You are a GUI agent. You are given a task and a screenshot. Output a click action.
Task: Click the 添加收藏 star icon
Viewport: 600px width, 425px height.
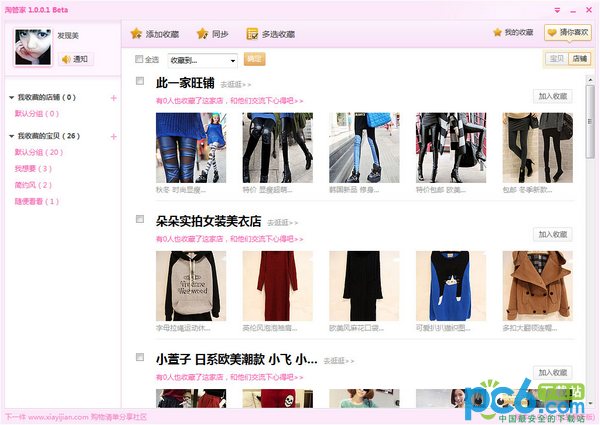(136, 34)
